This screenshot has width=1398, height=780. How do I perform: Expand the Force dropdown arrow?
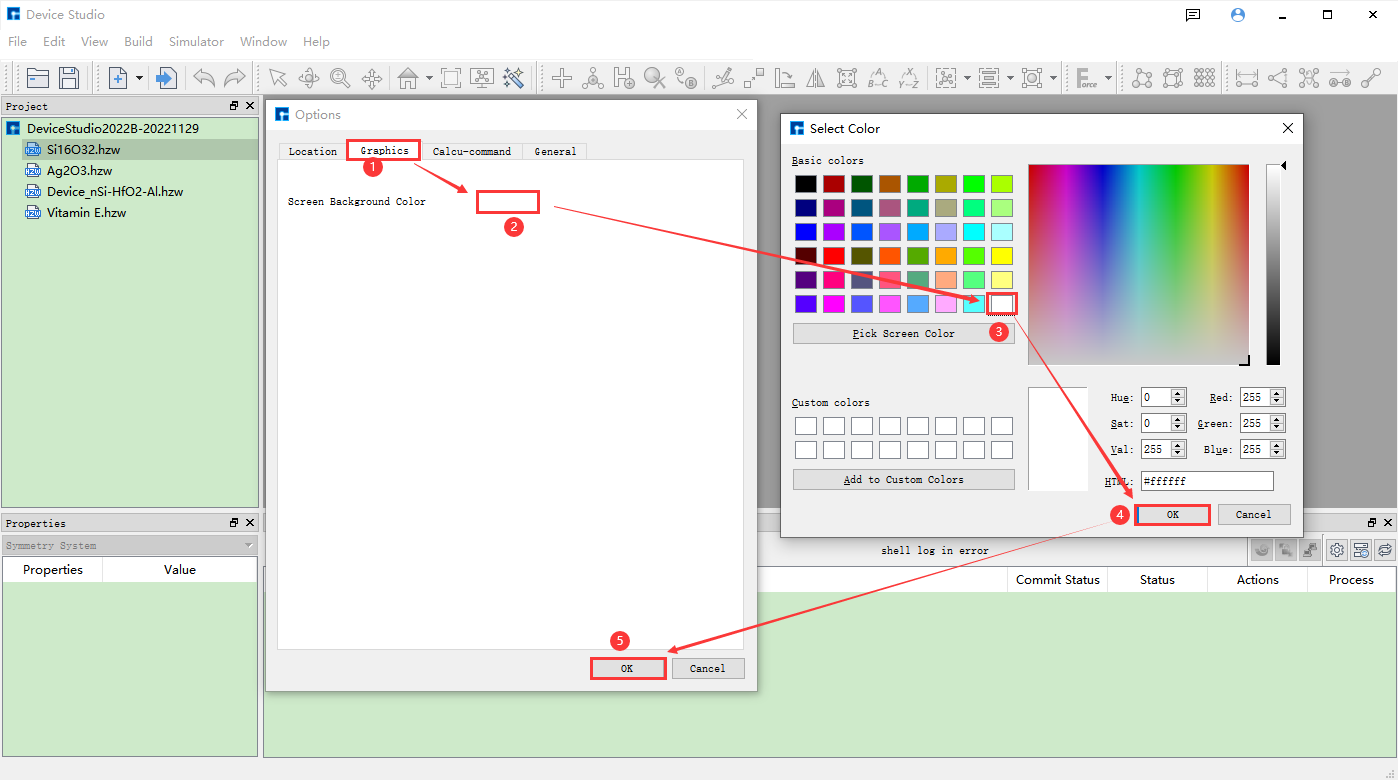(x=1108, y=78)
